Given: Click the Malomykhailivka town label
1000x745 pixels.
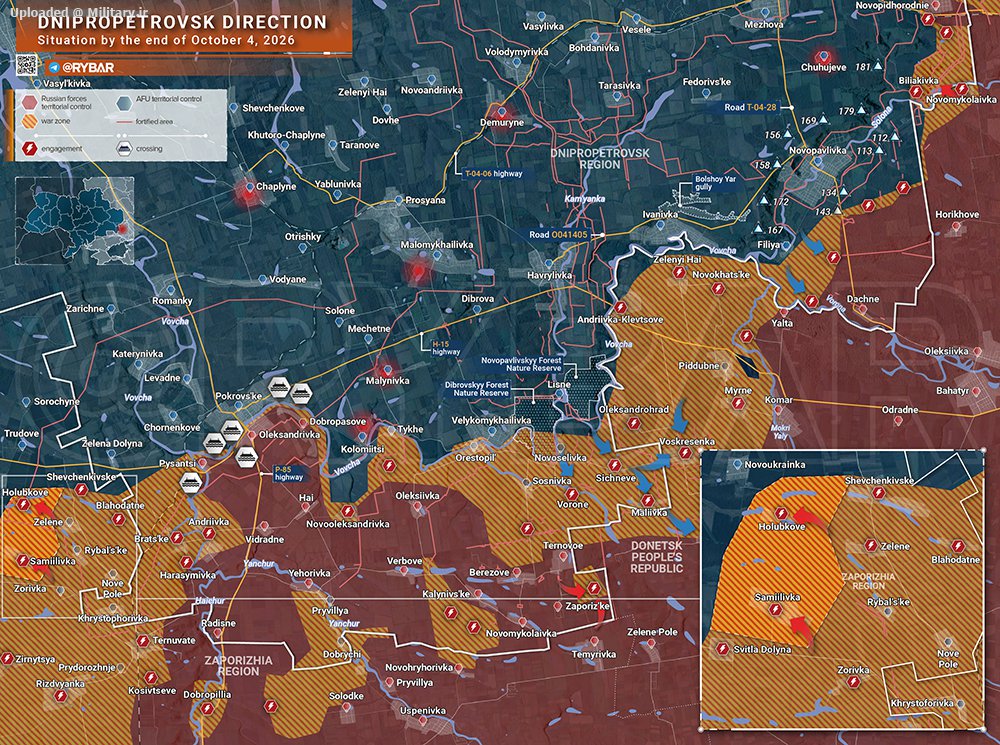Looking at the screenshot, I should [437, 246].
